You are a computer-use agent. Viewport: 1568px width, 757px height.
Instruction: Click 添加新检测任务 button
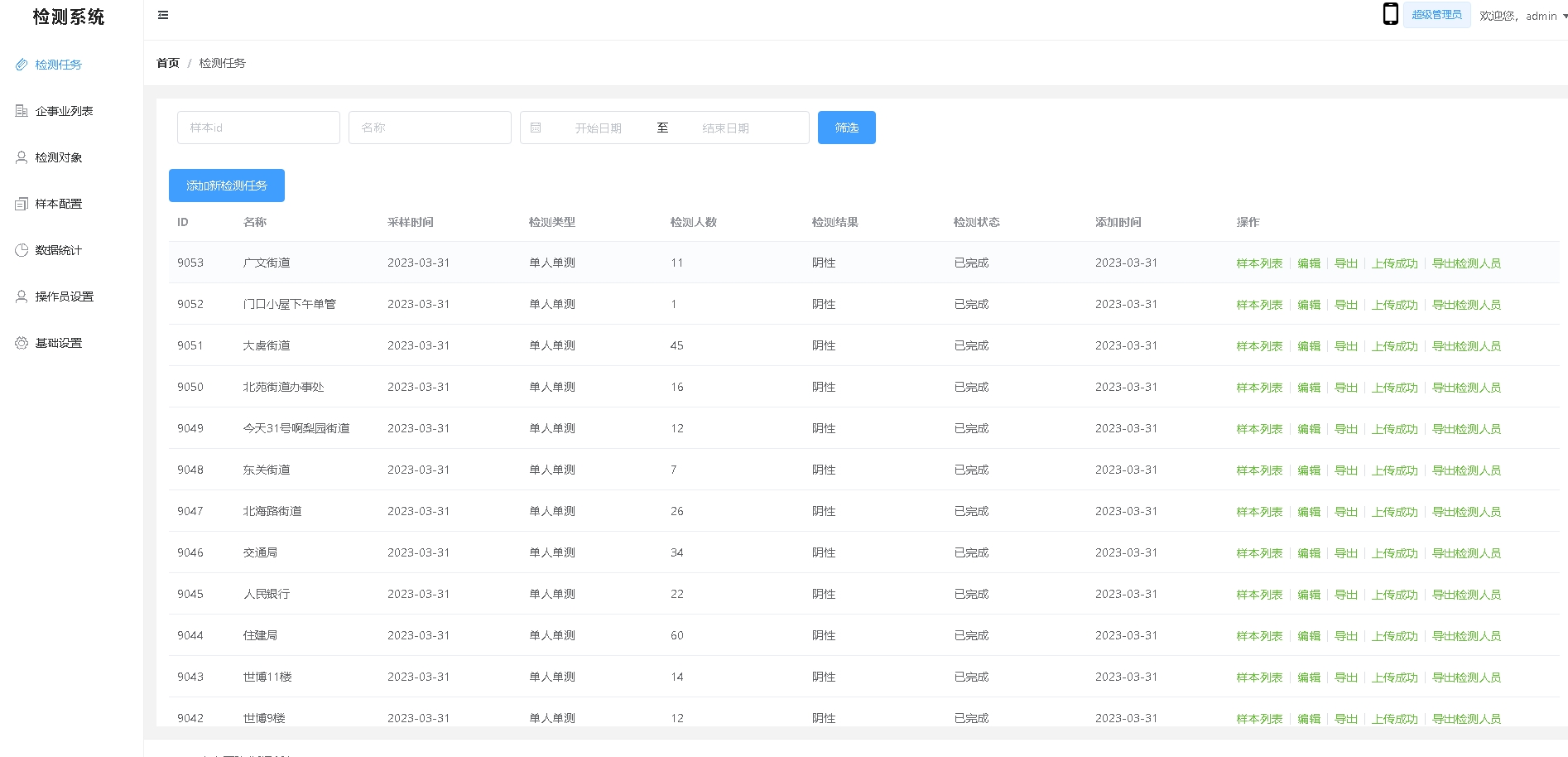(x=227, y=186)
